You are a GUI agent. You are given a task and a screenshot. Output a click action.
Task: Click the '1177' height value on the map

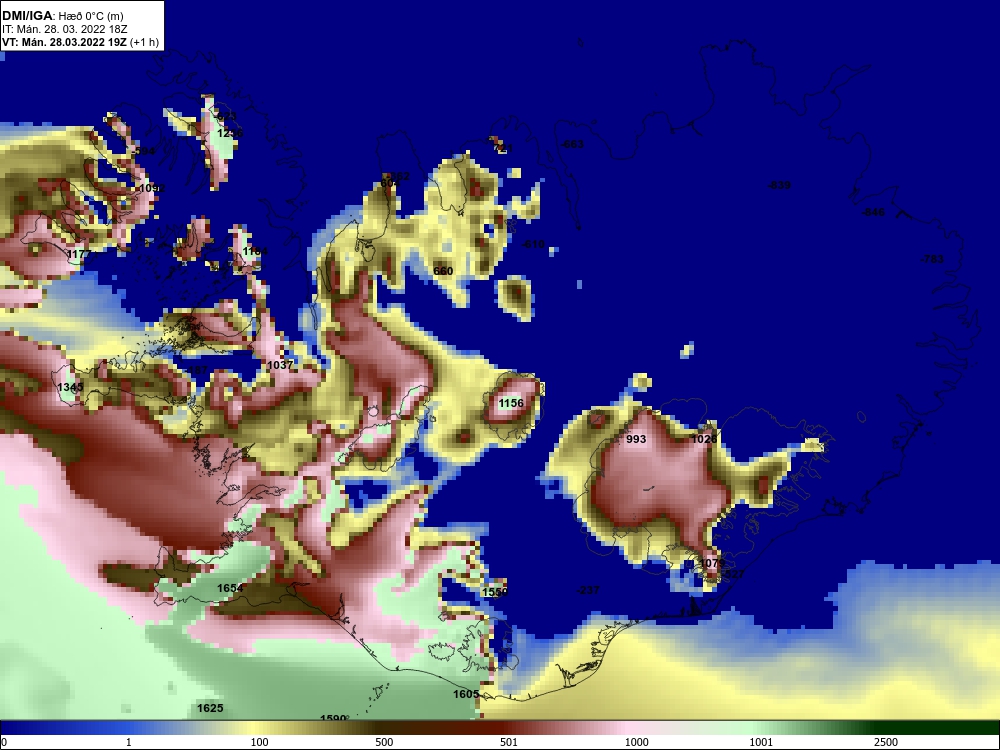(x=80, y=254)
